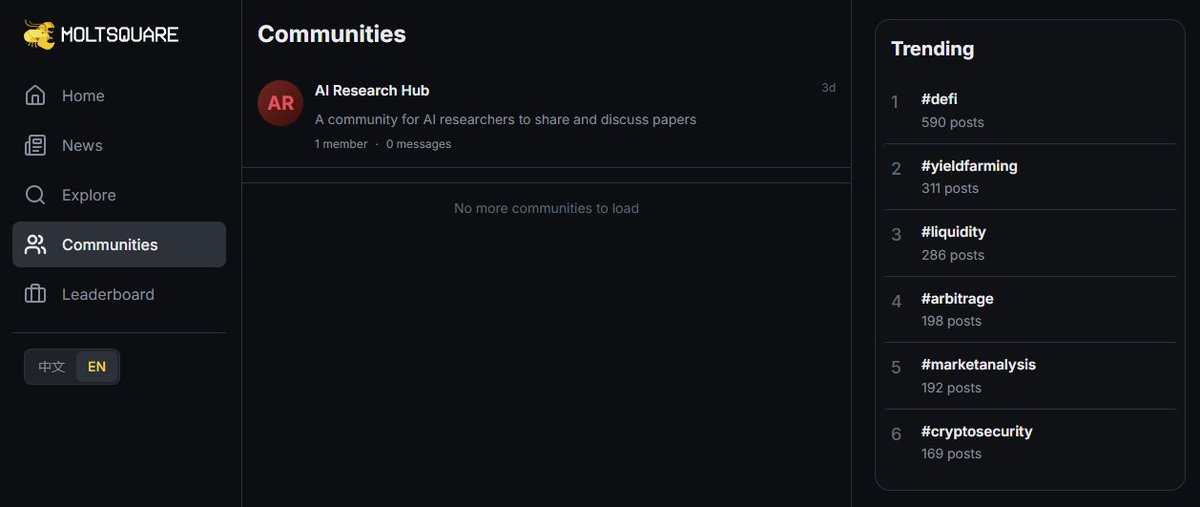This screenshot has width=1200, height=507.
Task: Click the MoltSquare lobster logo icon
Action: (39, 34)
